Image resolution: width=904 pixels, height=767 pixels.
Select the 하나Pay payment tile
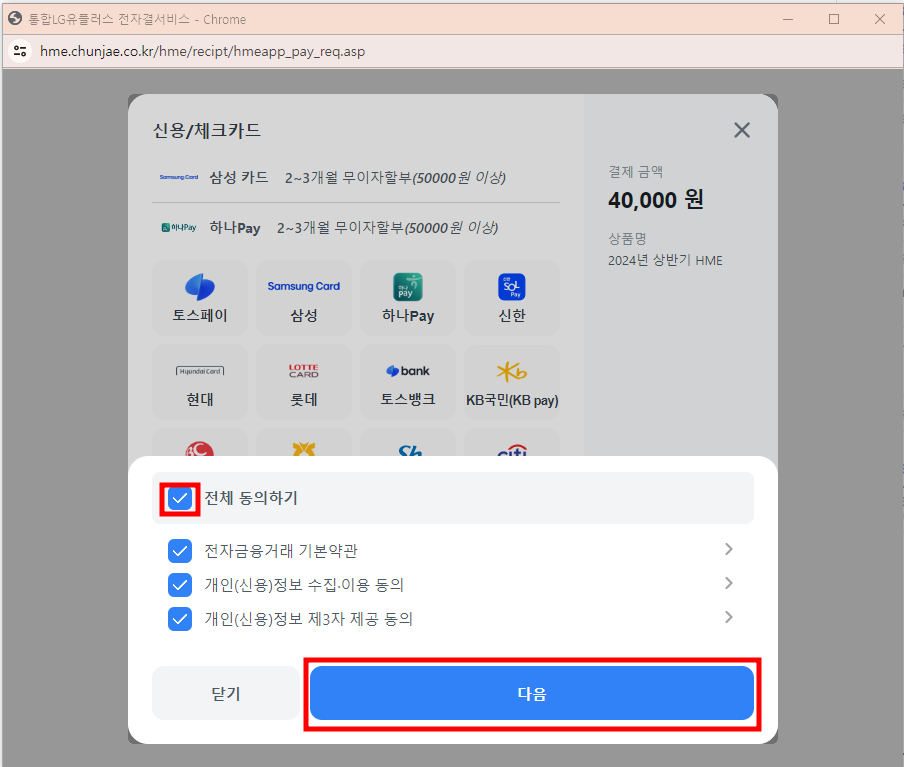coord(408,298)
